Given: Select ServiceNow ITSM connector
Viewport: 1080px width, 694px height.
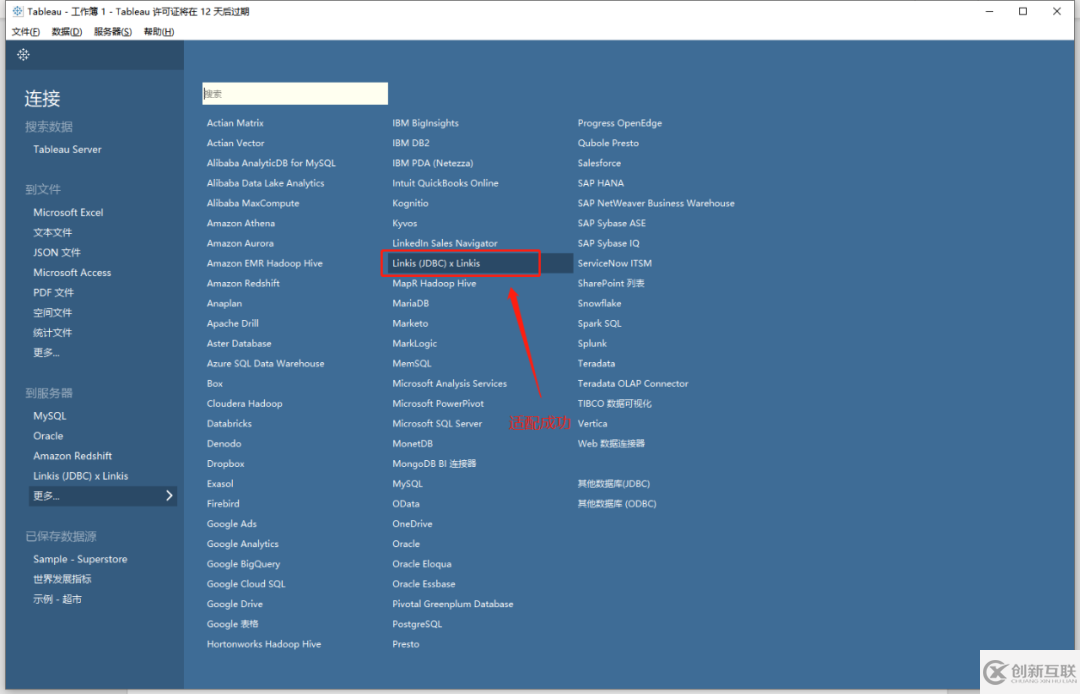Looking at the screenshot, I should [614, 263].
